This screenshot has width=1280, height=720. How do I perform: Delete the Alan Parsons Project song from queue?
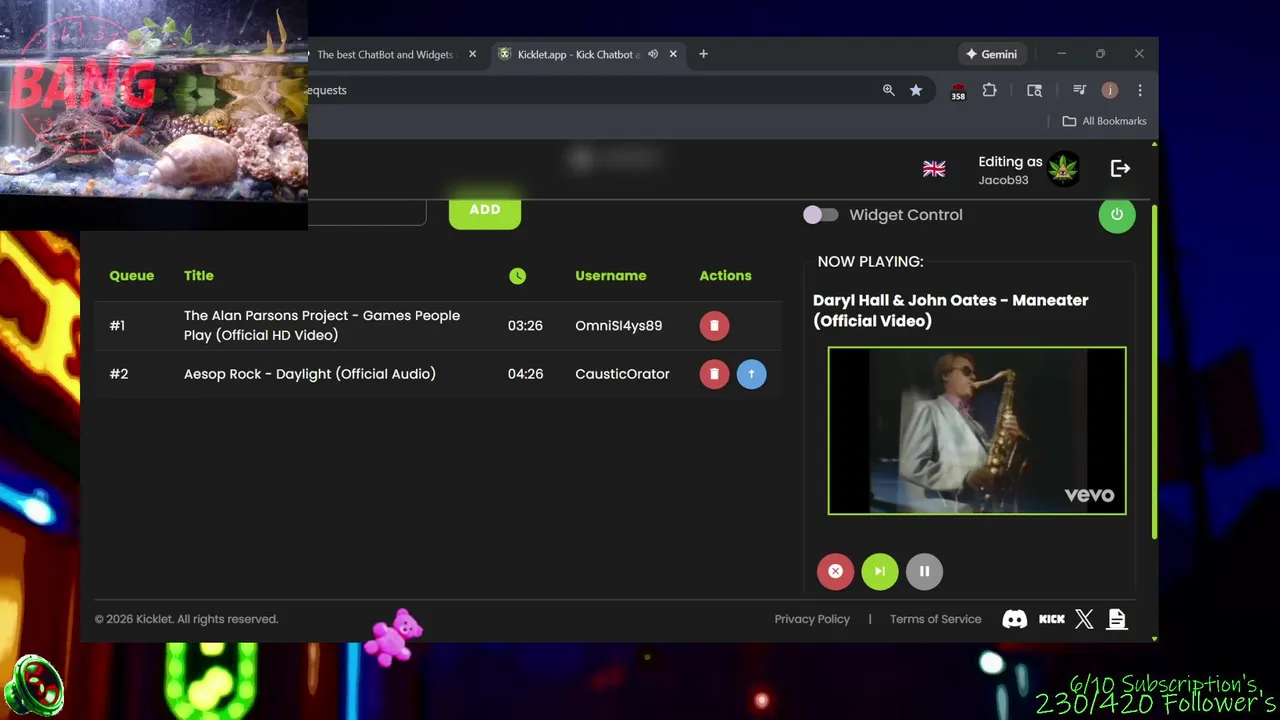coord(714,325)
